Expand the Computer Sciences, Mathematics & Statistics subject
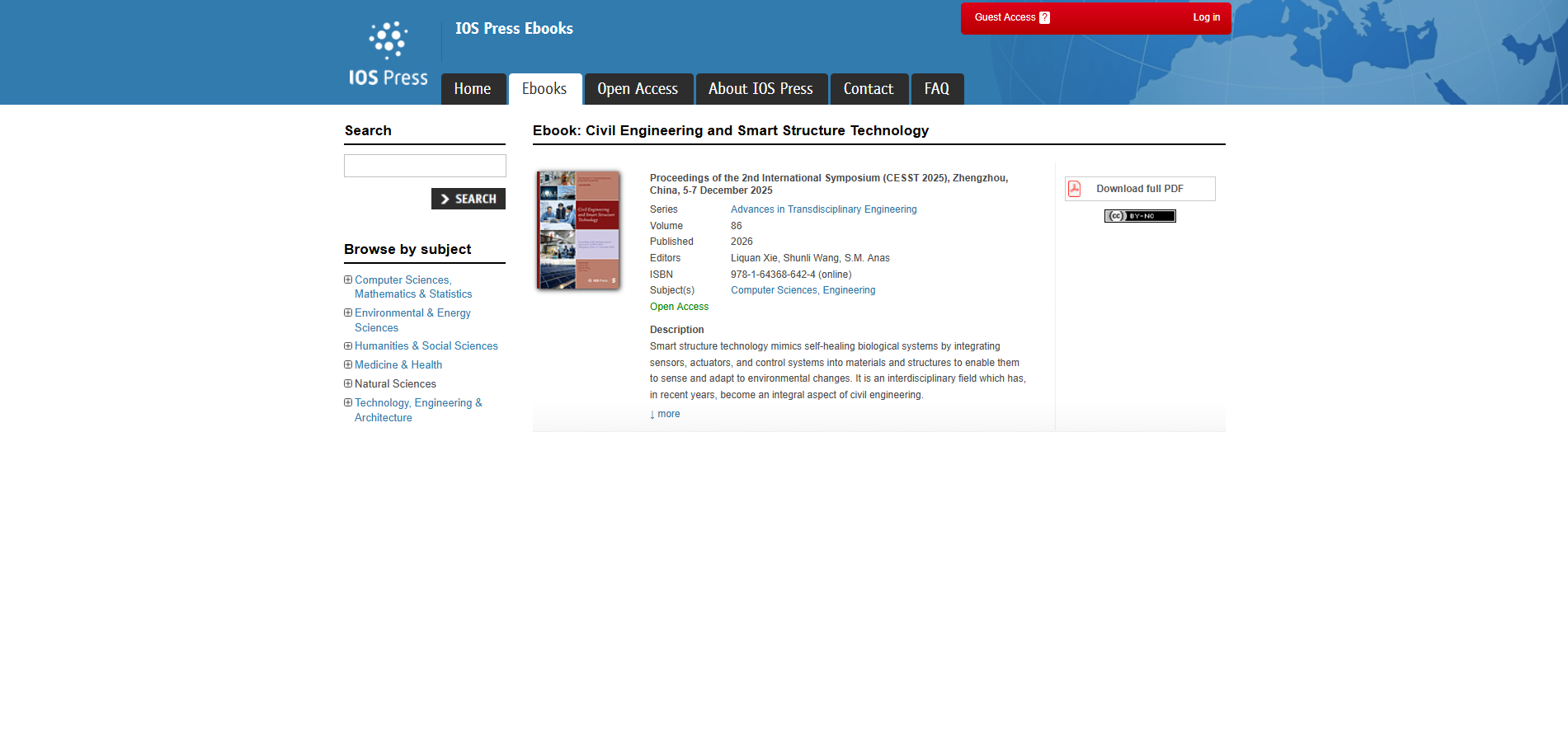Image resolution: width=1568 pixels, height=747 pixels. pos(348,280)
